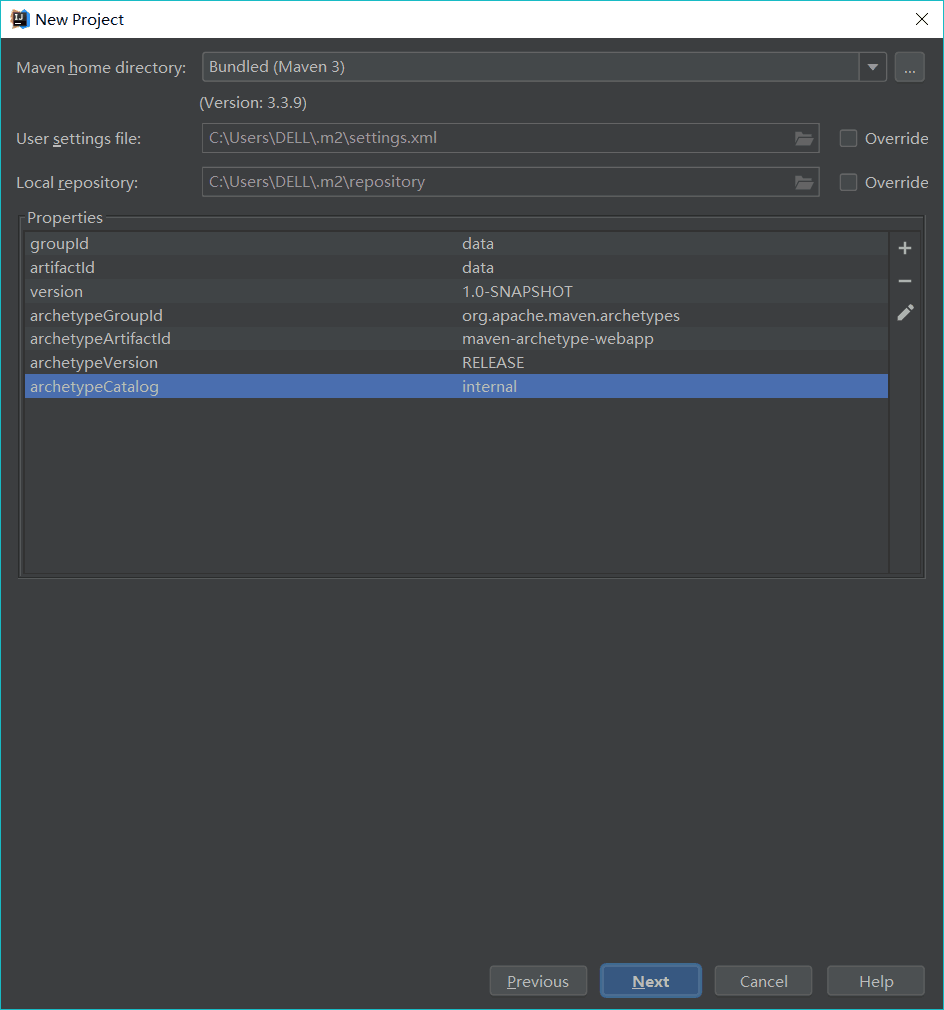Select the groupId property row
The height and width of the screenshot is (1010, 944).
pos(456,243)
